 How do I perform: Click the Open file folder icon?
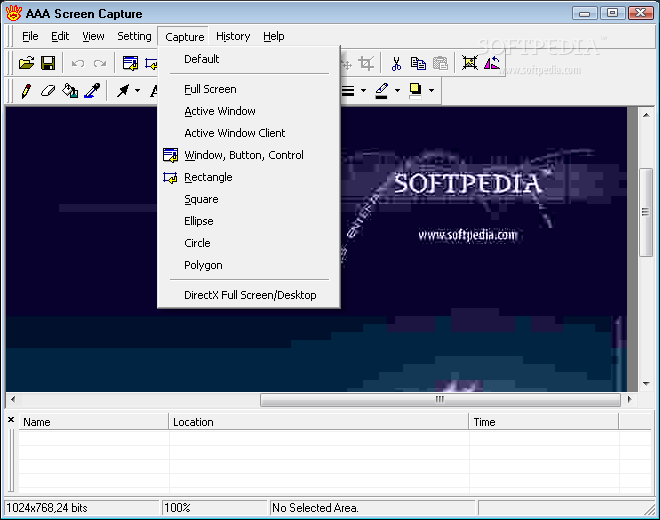(x=27, y=63)
